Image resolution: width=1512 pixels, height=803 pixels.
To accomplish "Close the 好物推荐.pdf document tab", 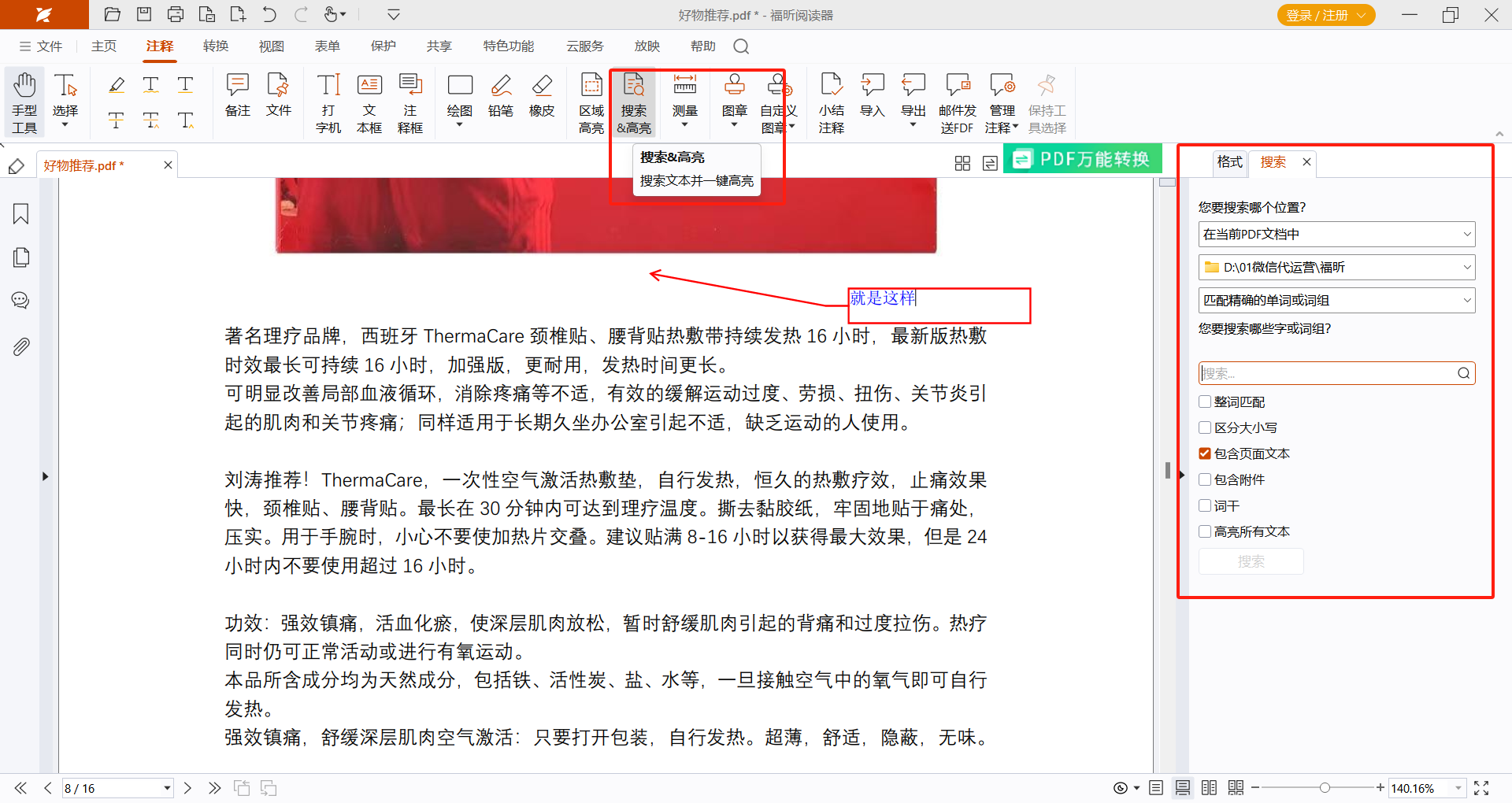I will [168, 165].
